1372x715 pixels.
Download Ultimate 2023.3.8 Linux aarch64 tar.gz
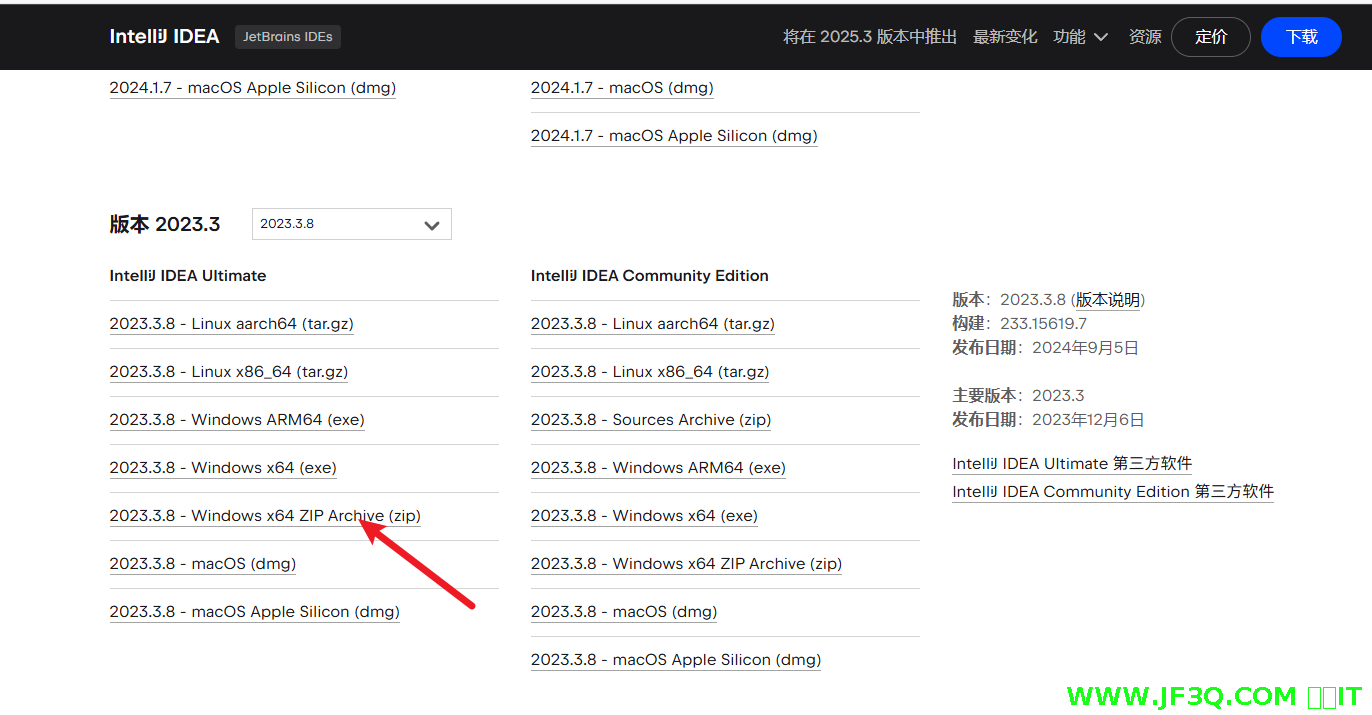[x=231, y=324]
